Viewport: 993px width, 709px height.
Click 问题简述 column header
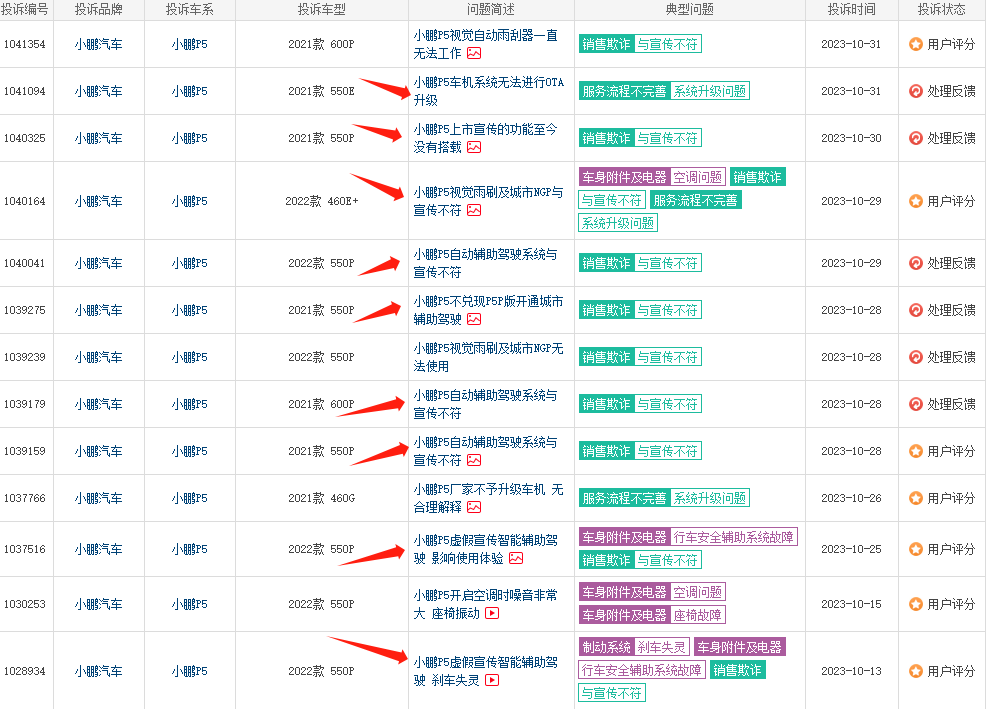tap(491, 9)
